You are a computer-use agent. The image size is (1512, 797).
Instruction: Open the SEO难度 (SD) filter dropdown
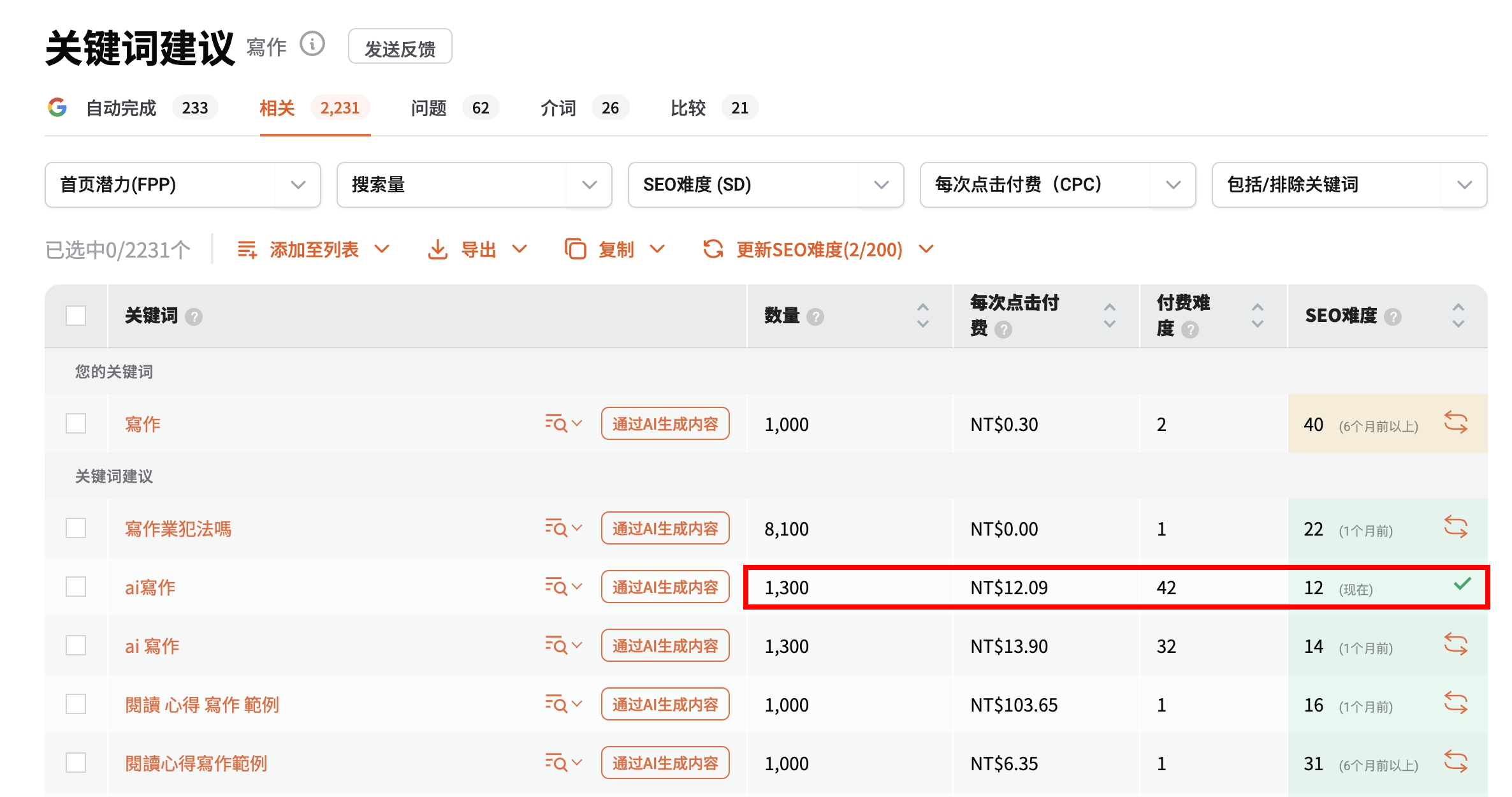click(x=766, y=185)
